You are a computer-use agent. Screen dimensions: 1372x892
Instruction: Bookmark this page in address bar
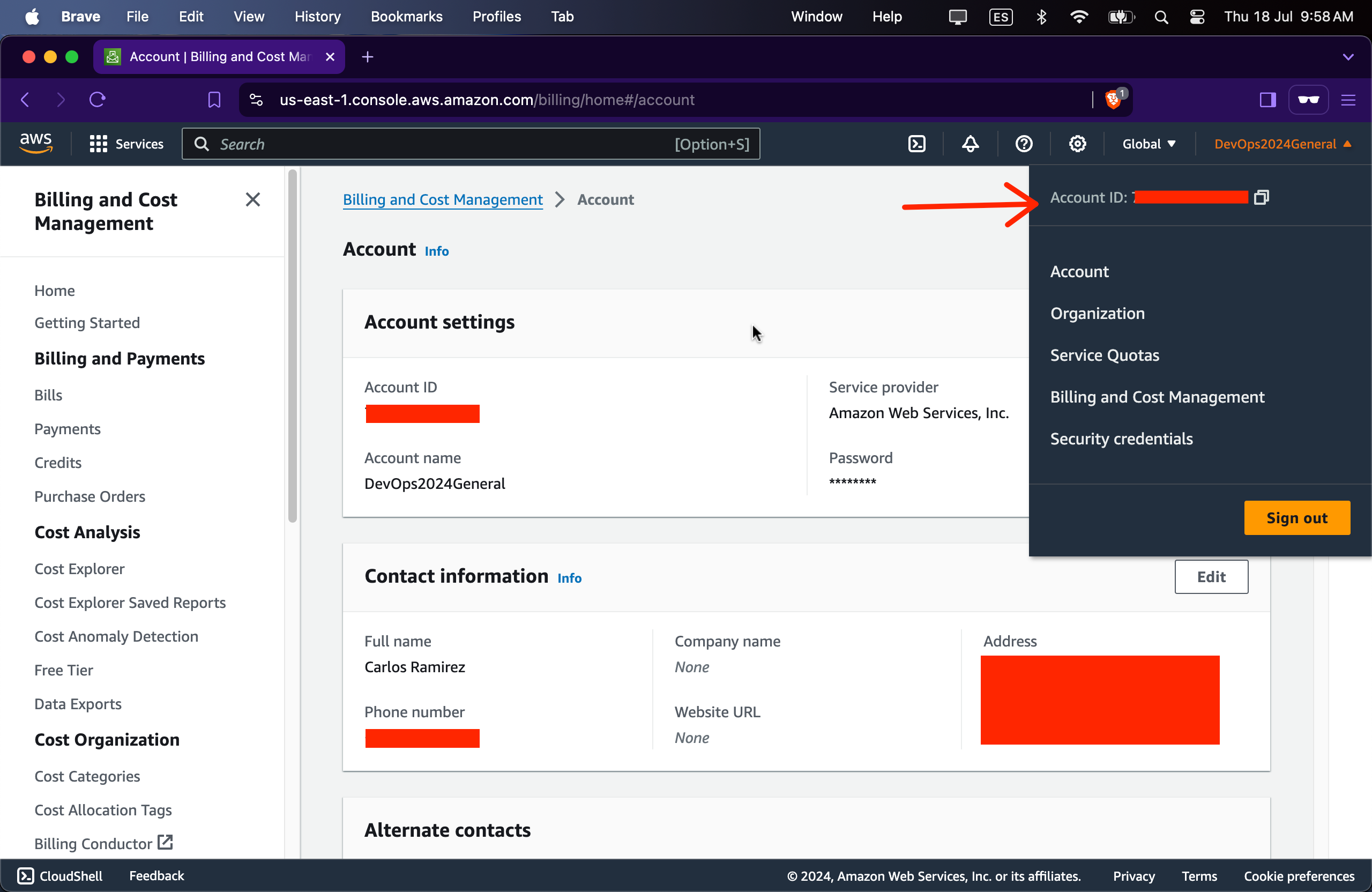coord(214,100)
